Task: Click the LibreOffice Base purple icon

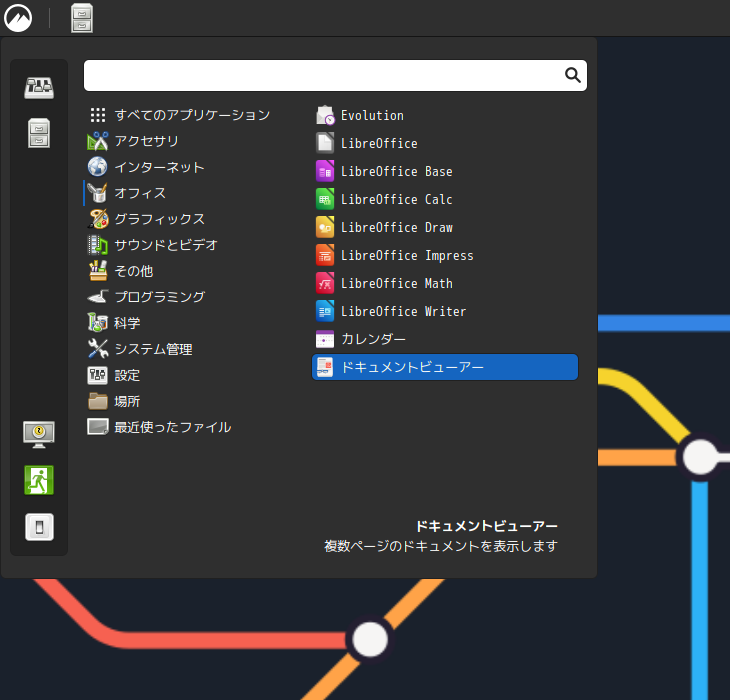Action: [325, 171]
